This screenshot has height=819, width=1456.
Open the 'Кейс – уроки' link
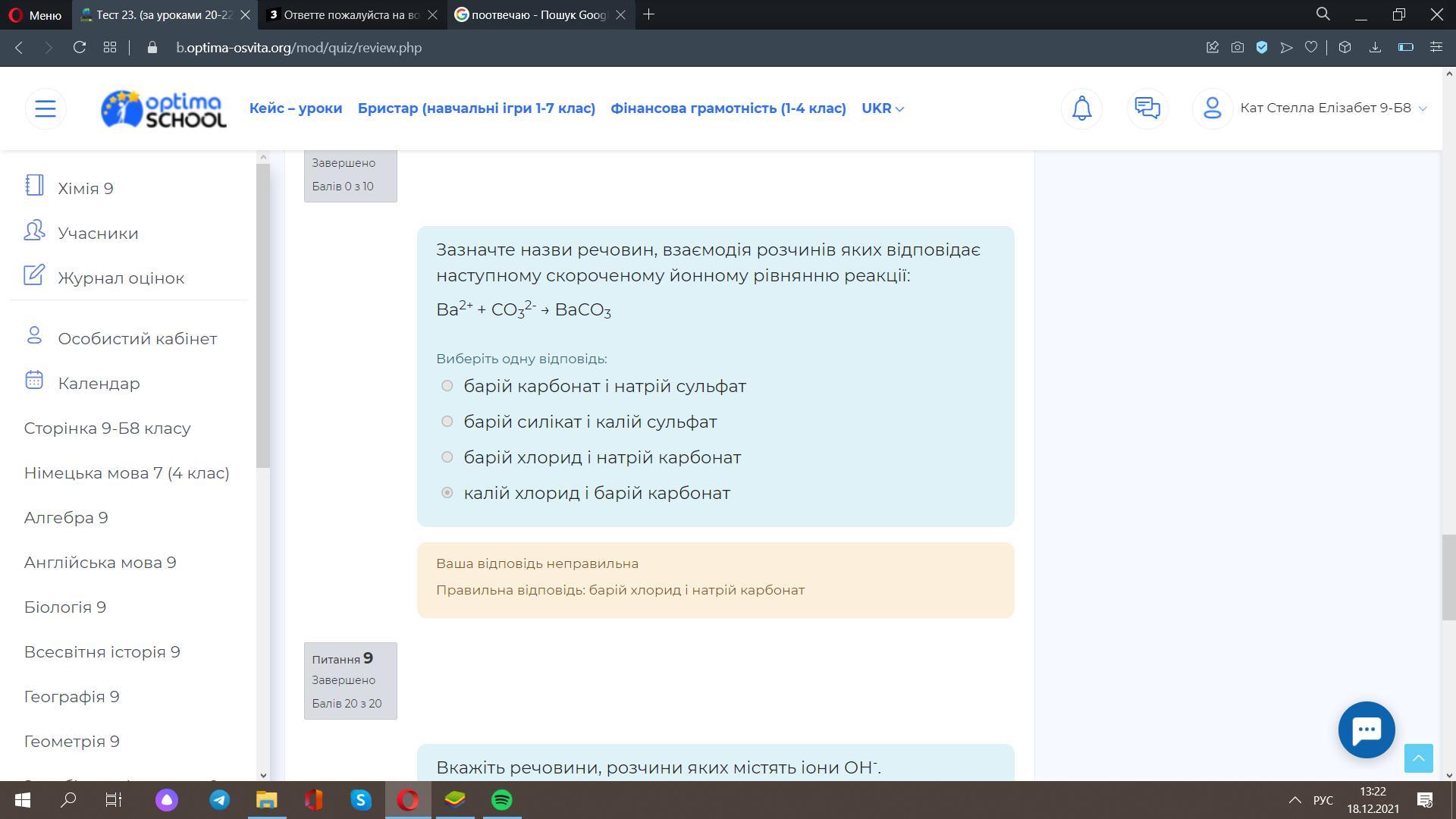click(296, 108)
